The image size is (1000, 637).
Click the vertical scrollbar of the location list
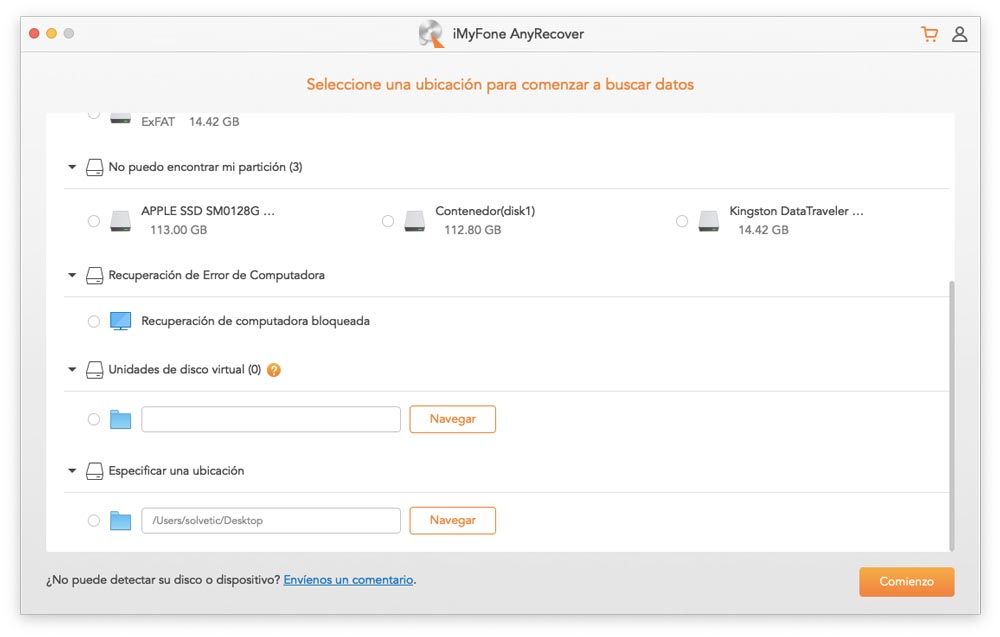(951, 414)
